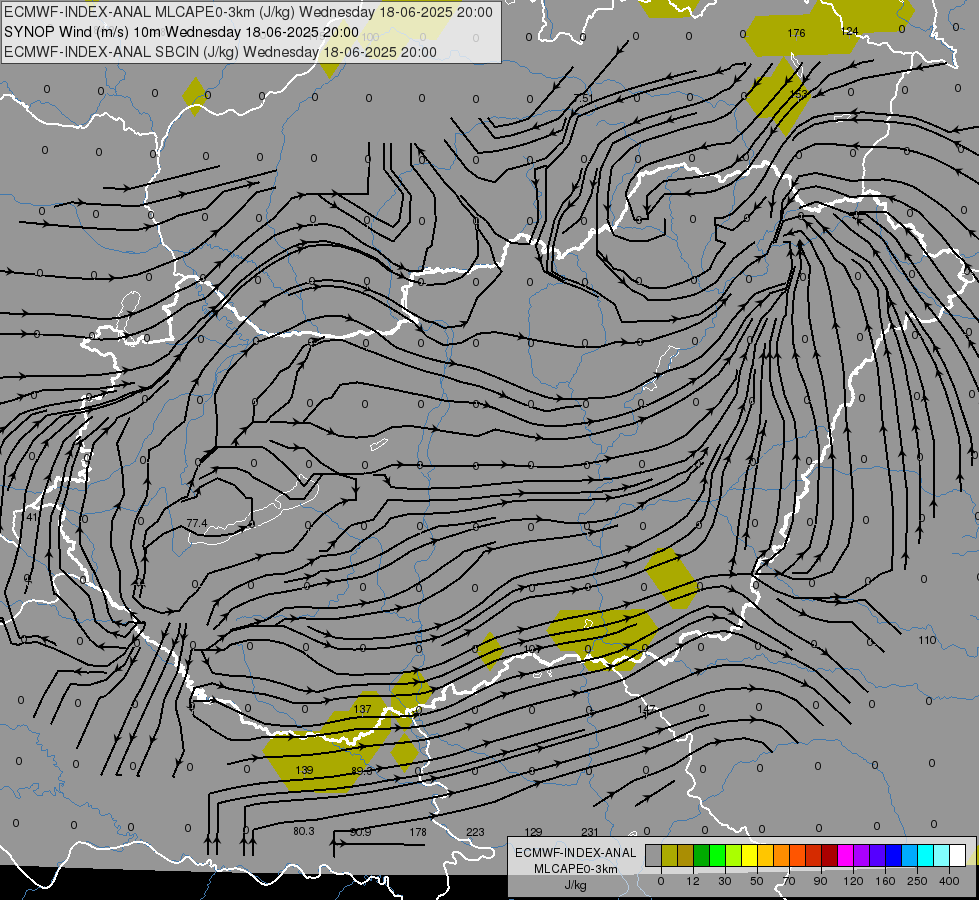979x900 pixels.
Task: Click the map value 231
Action: click(589, 832)
